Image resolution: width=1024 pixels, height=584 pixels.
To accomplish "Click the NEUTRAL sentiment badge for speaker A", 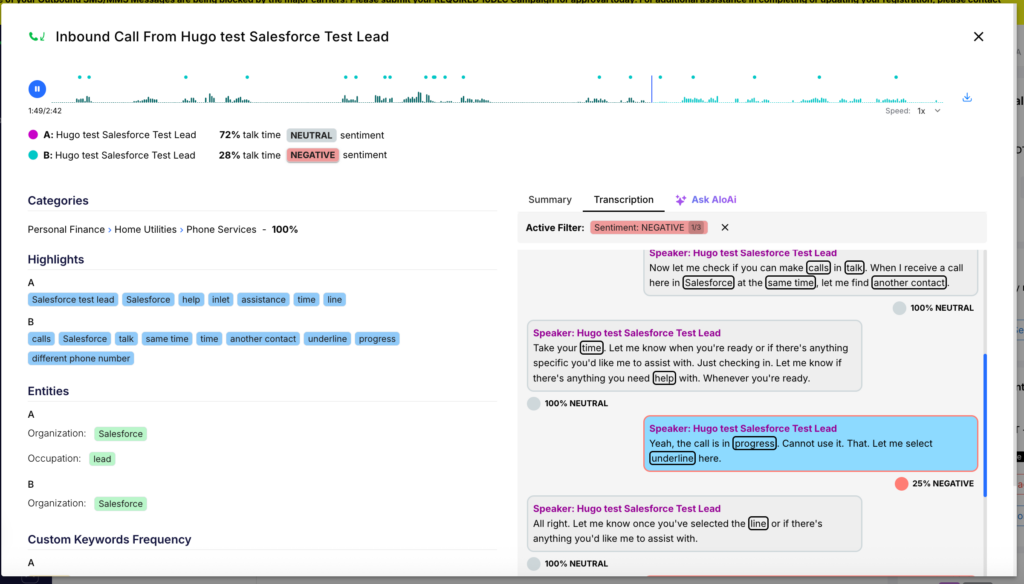I will coord(312,135).
